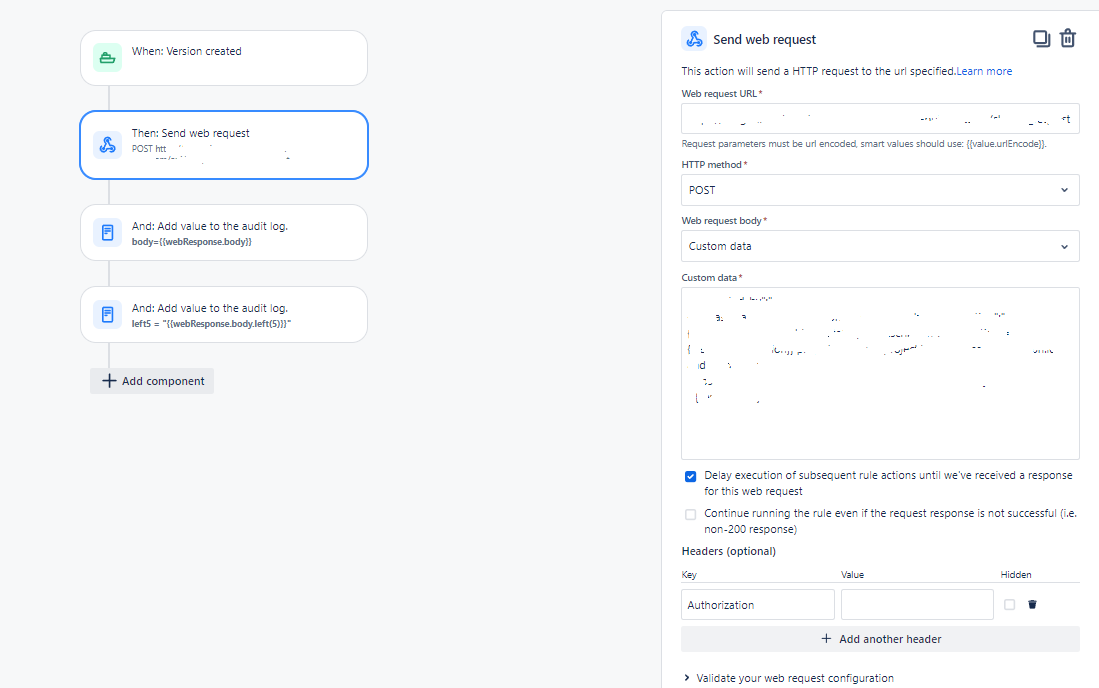Viewport: 1099px width, 688px height.
Task: Focus the Authorization header Value field
Action: click(917, 605)
